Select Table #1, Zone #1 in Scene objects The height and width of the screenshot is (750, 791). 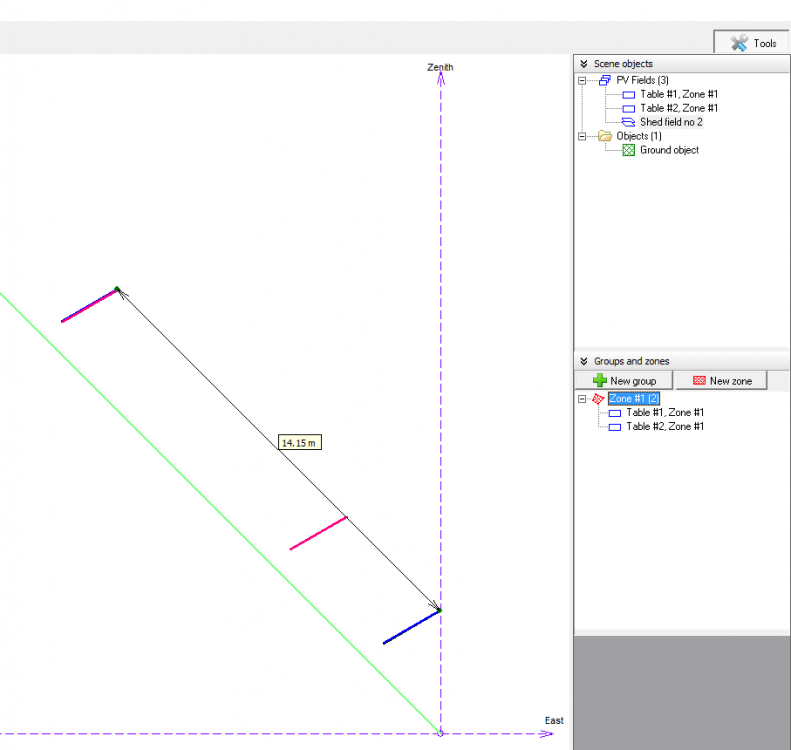(679, 94)
